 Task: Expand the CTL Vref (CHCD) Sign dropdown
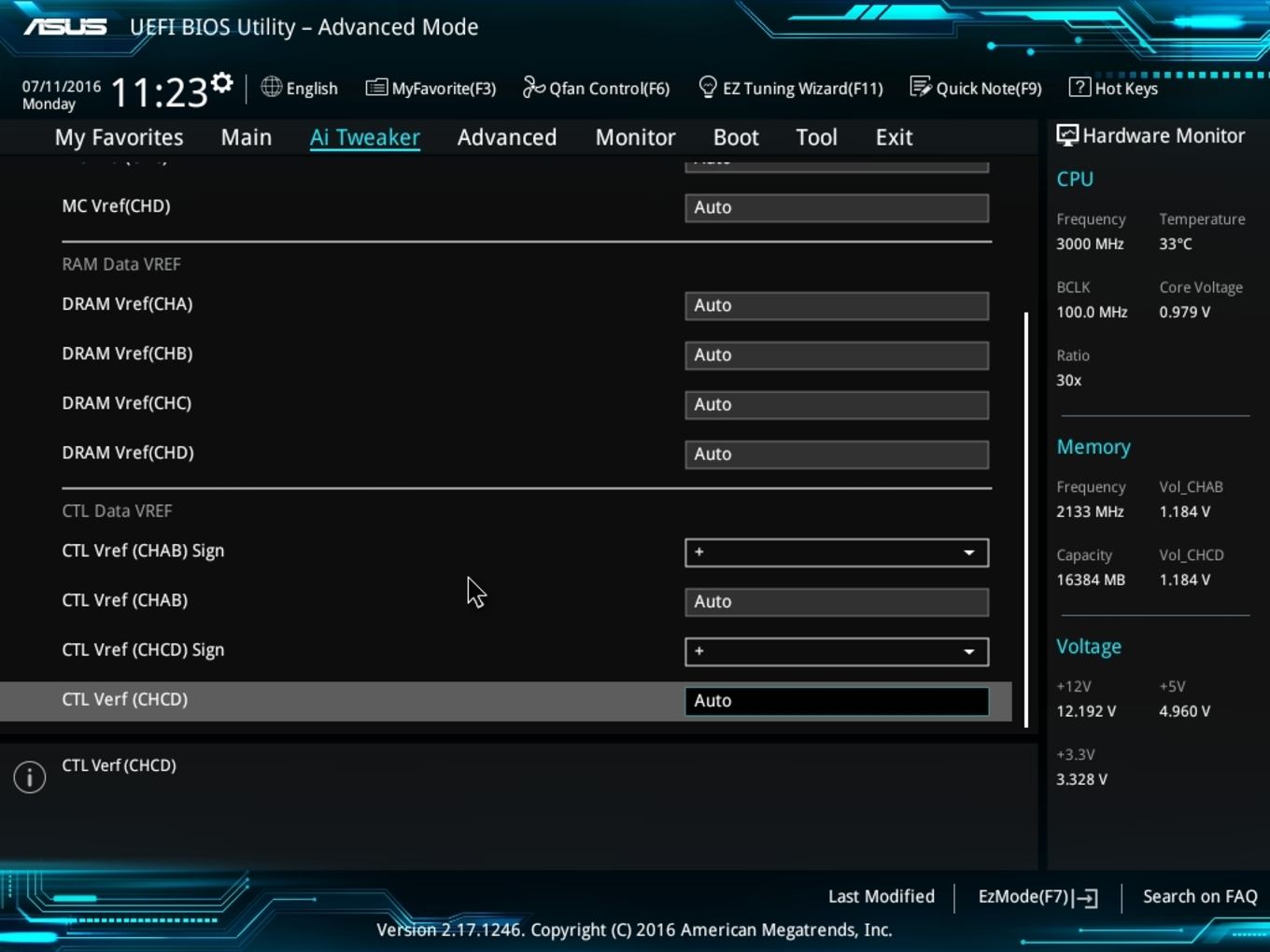click(x=837, y=651)
